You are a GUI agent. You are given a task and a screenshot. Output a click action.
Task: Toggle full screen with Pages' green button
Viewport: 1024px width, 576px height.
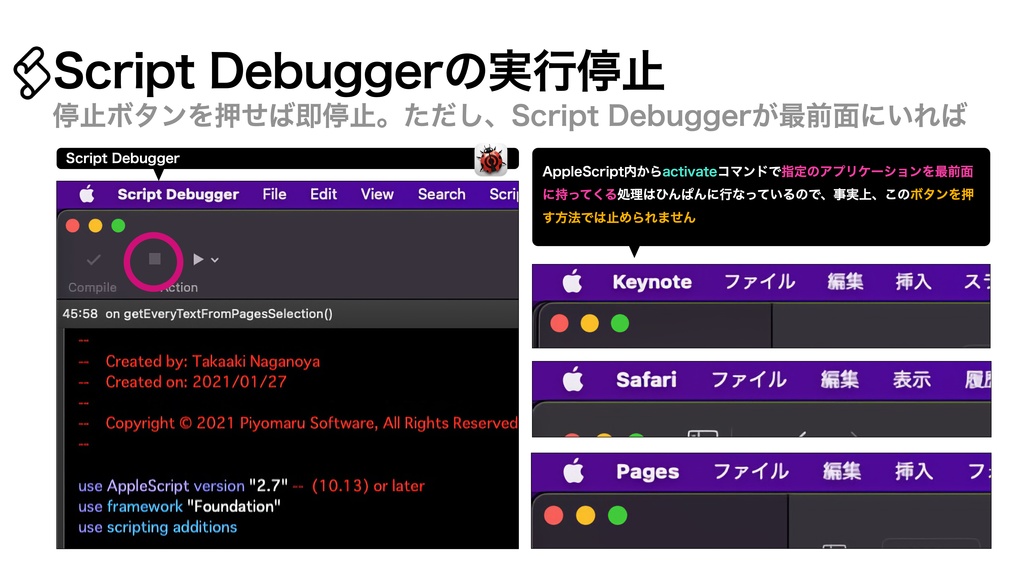click(617, 516)
